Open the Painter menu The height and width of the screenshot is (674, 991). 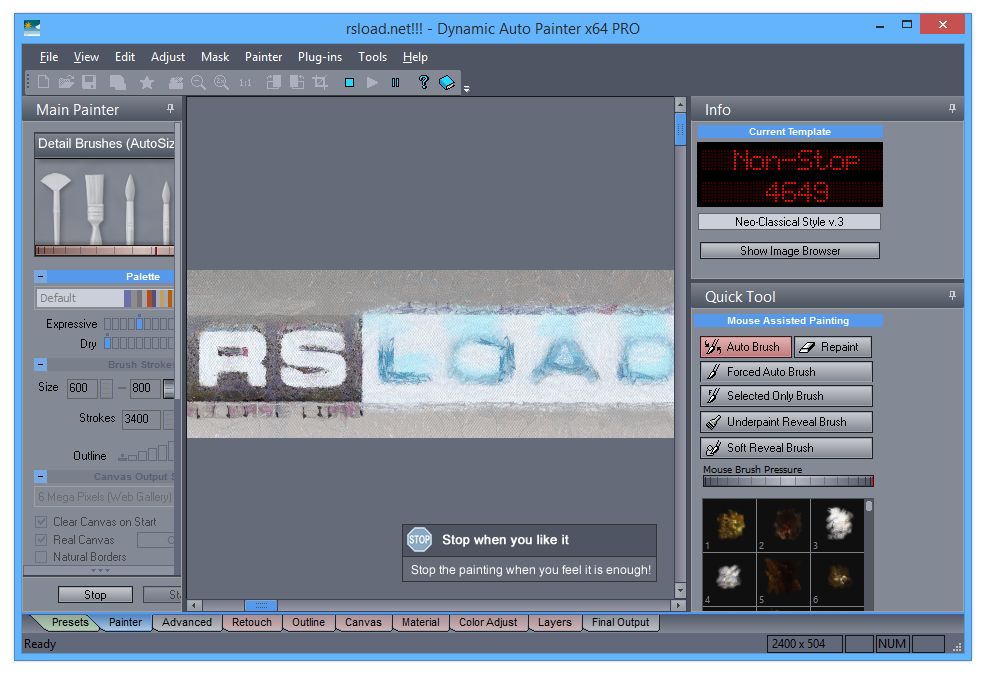pos(263,57)
